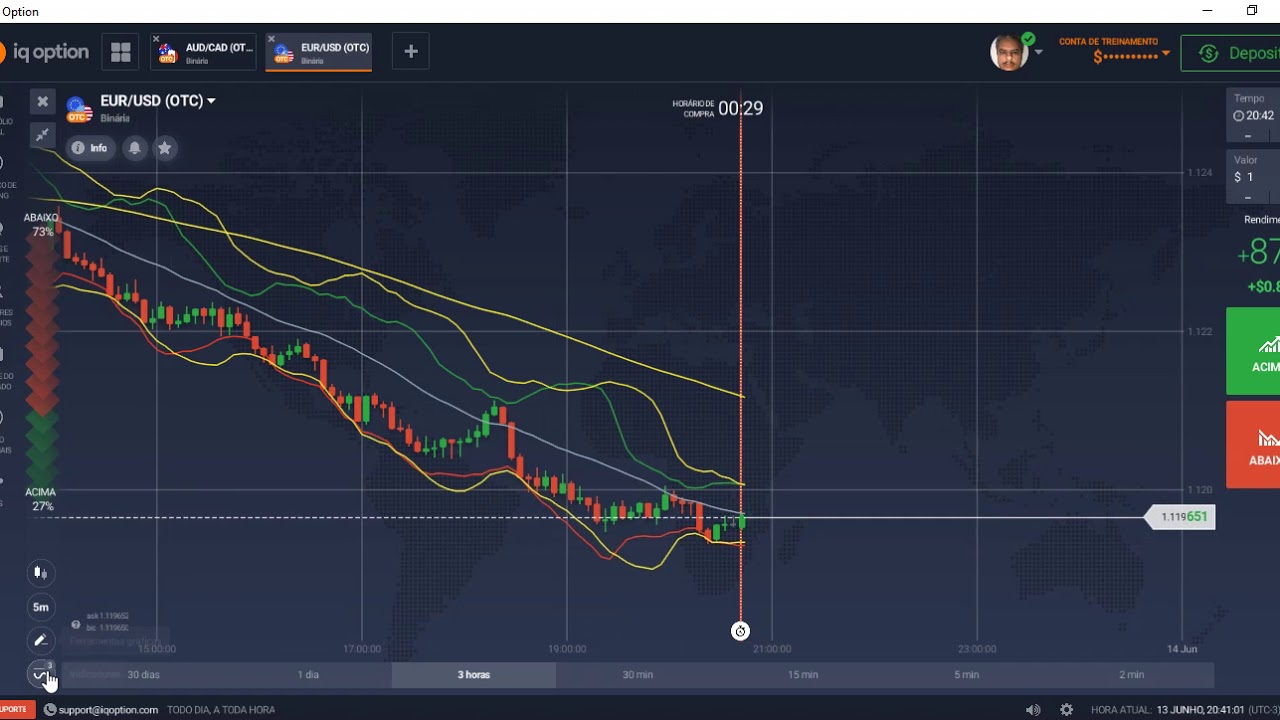Screen dimensions: 1280x720
Task: Close the chart using the X button
Action: pyautogui.click(x=42, y=101)
